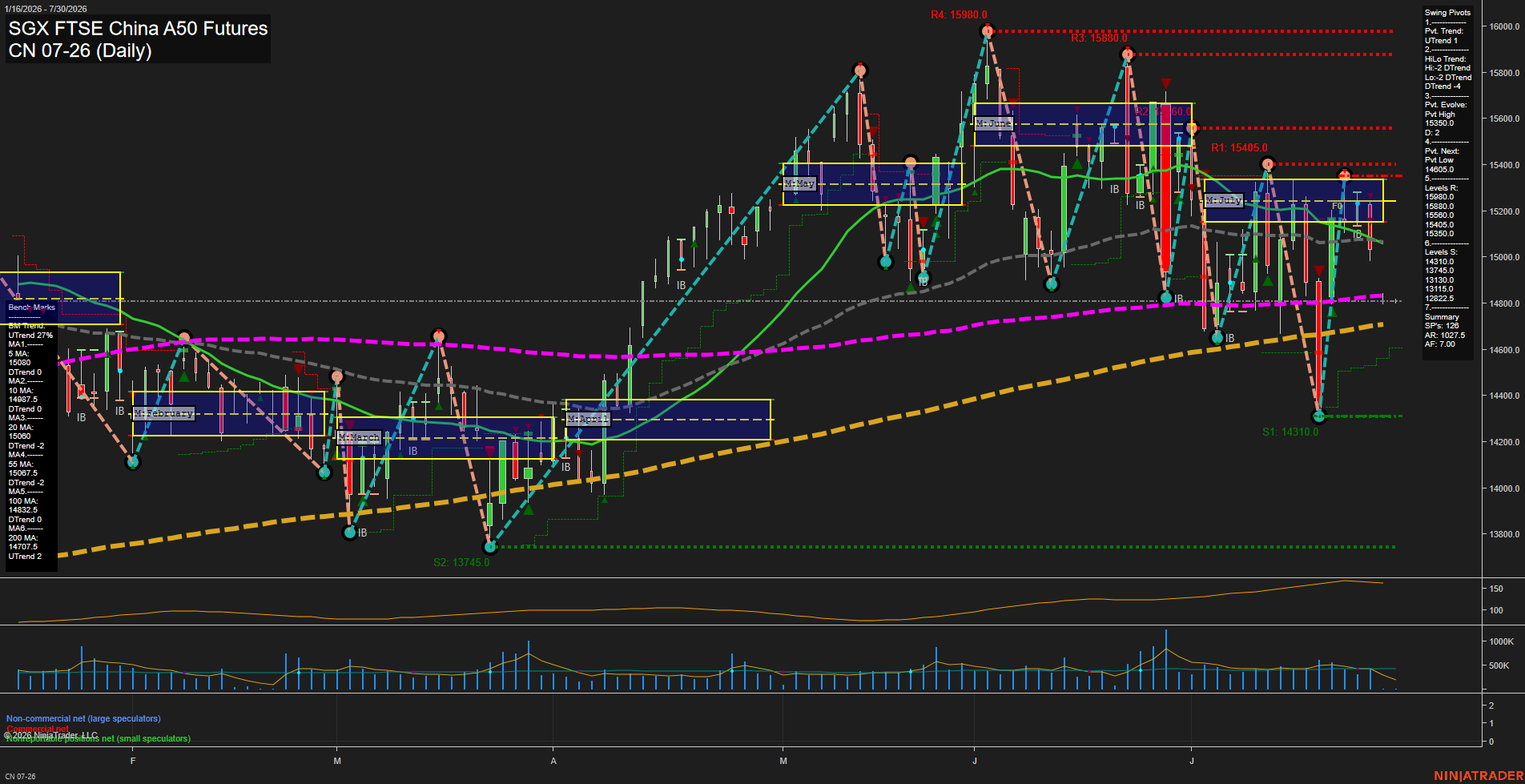Screen dimensions: 1525x784
Task: Click the R1: 15405.0 resistance label
Action: tap(1239, 148)
